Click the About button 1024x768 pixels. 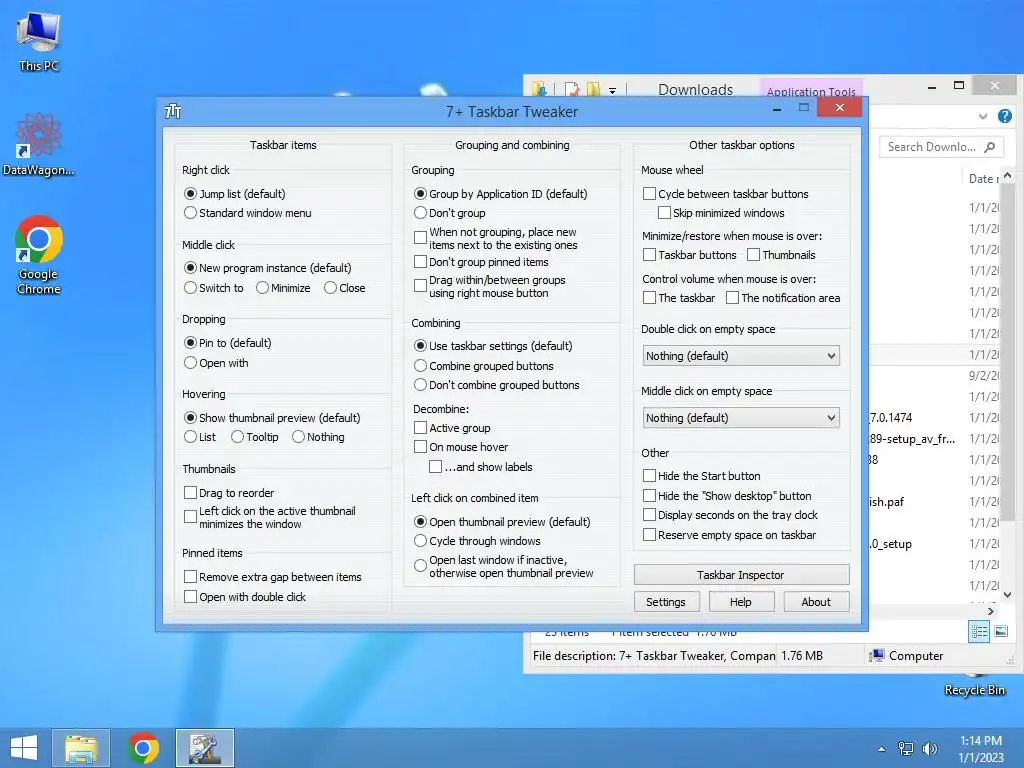816,601
